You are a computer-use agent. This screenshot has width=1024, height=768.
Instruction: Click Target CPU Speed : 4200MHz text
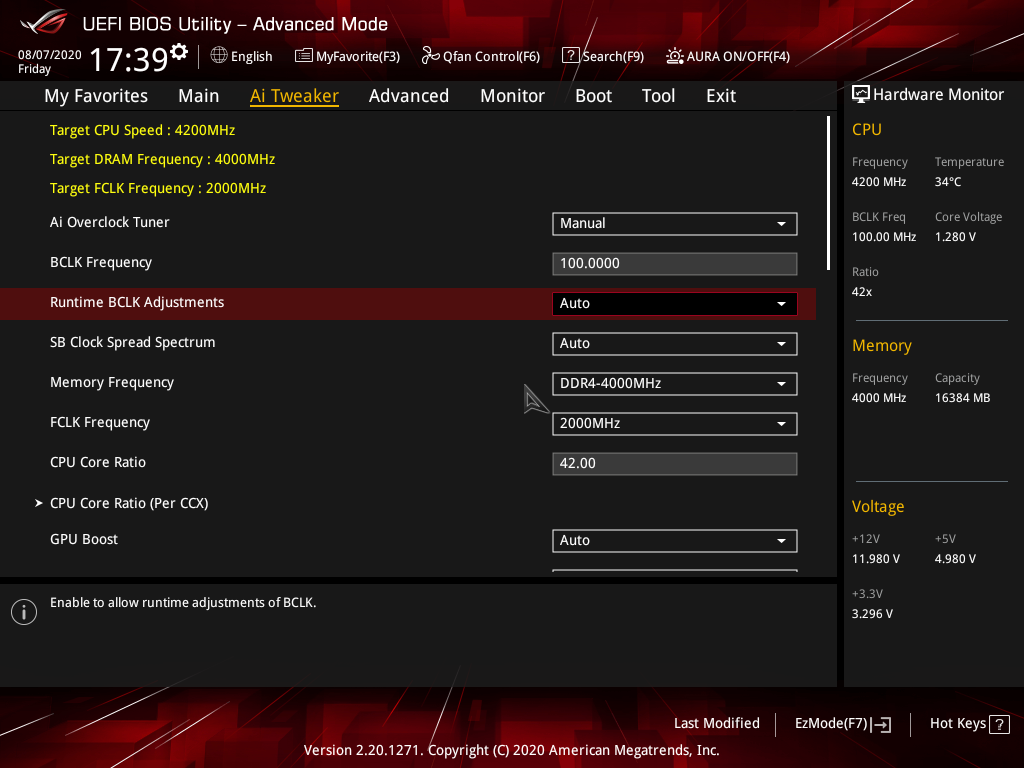(142, 130)
